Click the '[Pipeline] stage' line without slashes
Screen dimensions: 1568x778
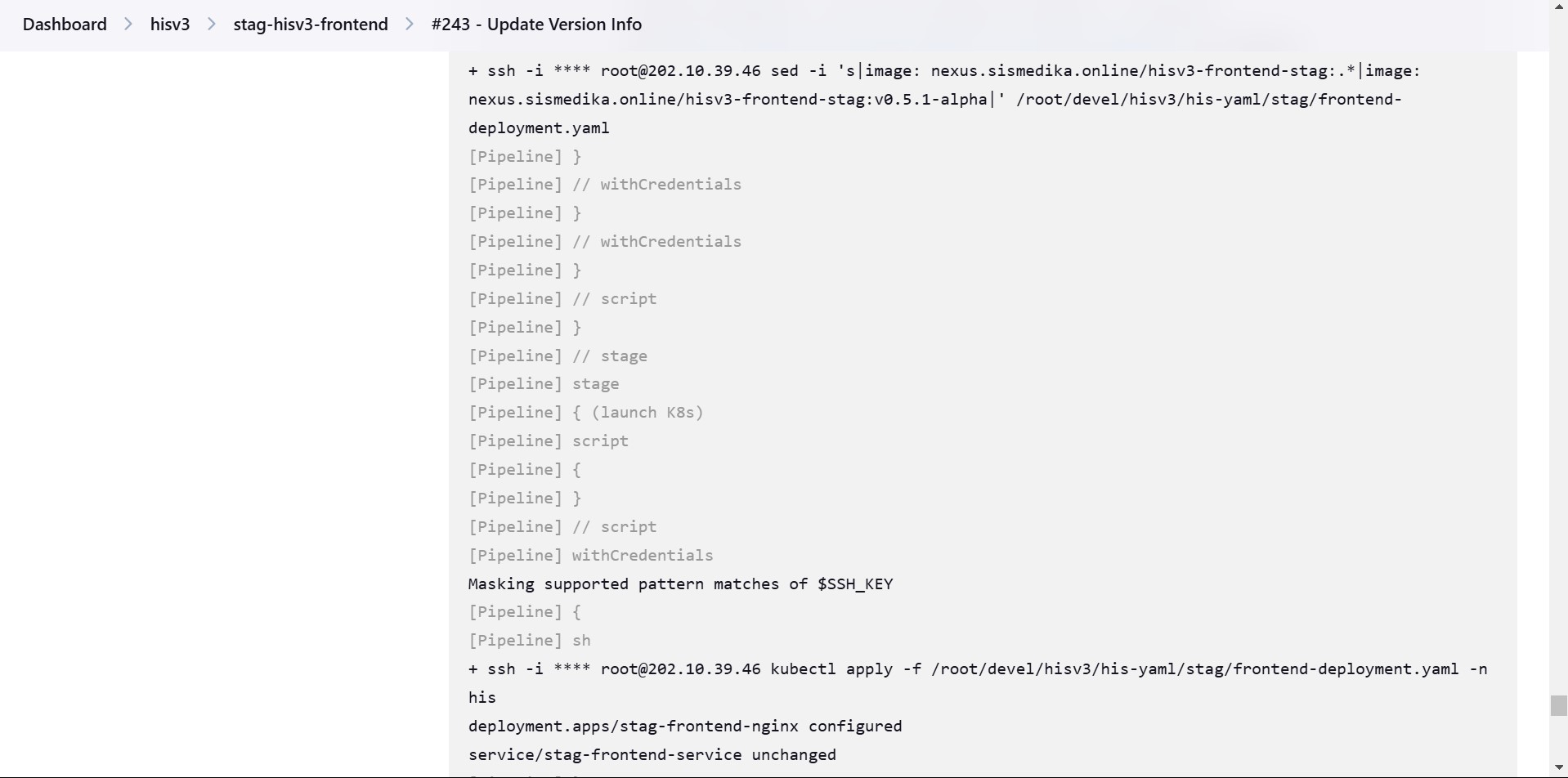coord(544,384)
